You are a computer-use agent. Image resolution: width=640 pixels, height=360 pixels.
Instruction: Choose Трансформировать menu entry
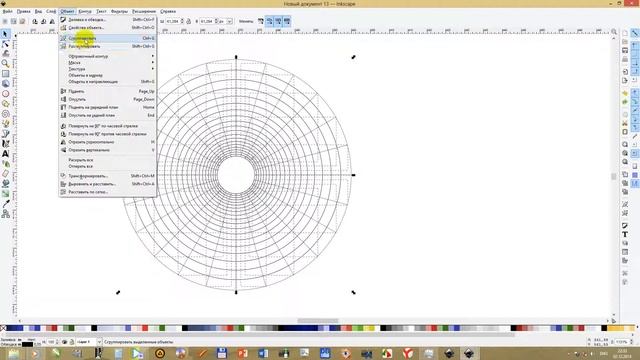click(108, 176)
